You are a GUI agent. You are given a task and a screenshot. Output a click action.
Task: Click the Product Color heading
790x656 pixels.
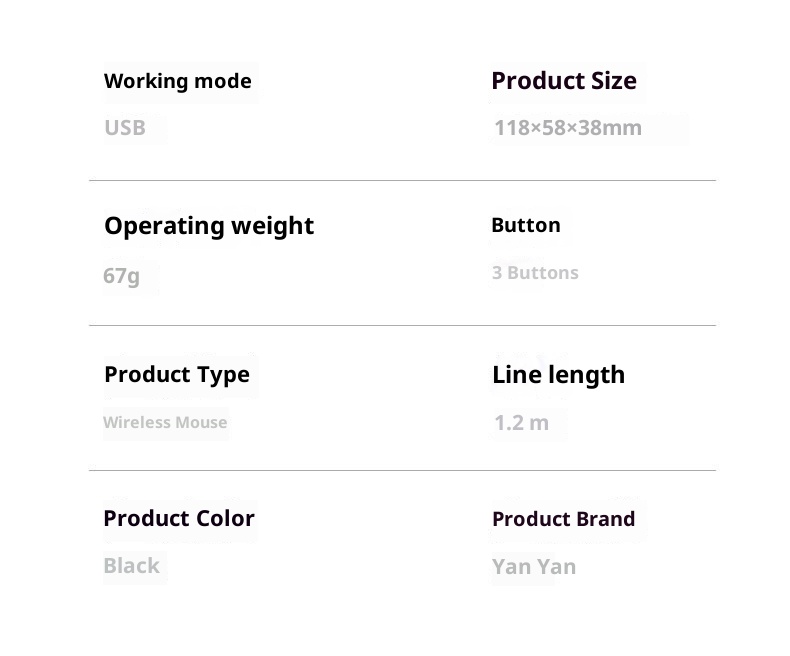coord(179,518)
